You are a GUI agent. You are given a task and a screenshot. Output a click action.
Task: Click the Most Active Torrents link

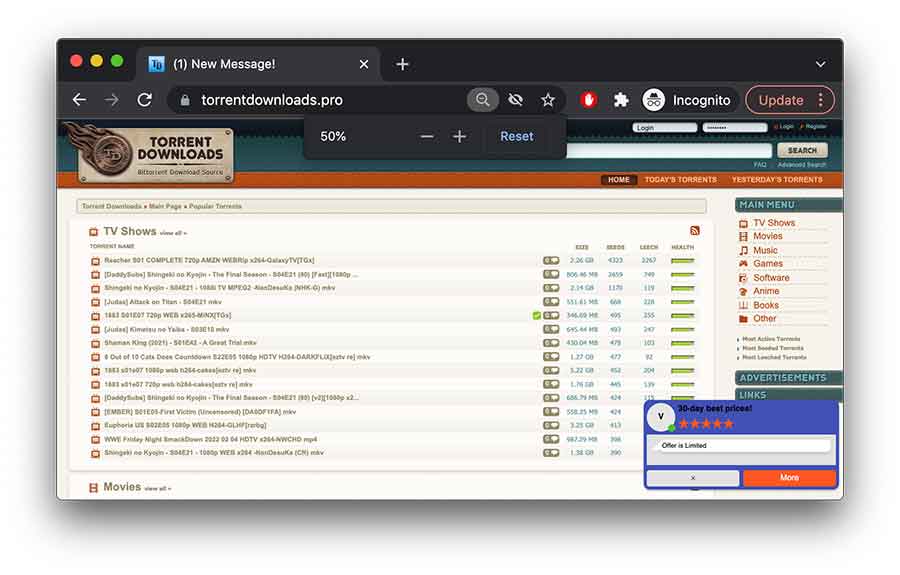point(771,339)
